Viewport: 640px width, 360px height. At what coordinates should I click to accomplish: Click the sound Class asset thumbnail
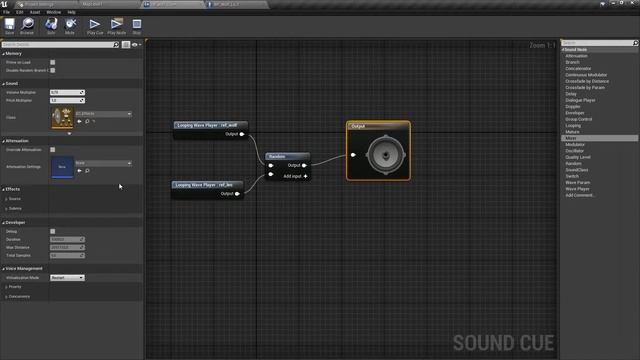pos(62,118)
